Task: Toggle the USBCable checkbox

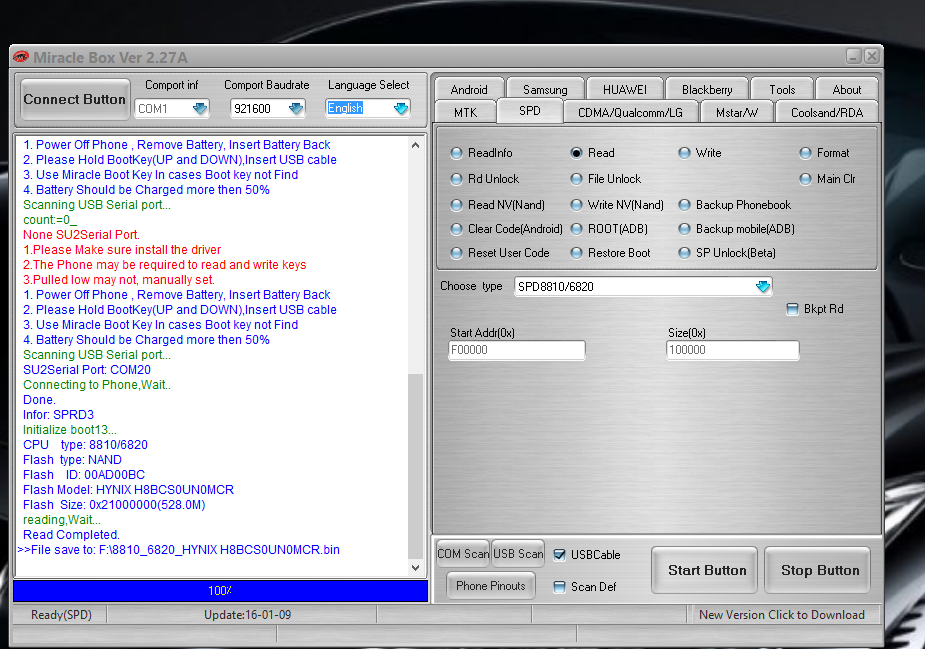Action: click(559, 555)
